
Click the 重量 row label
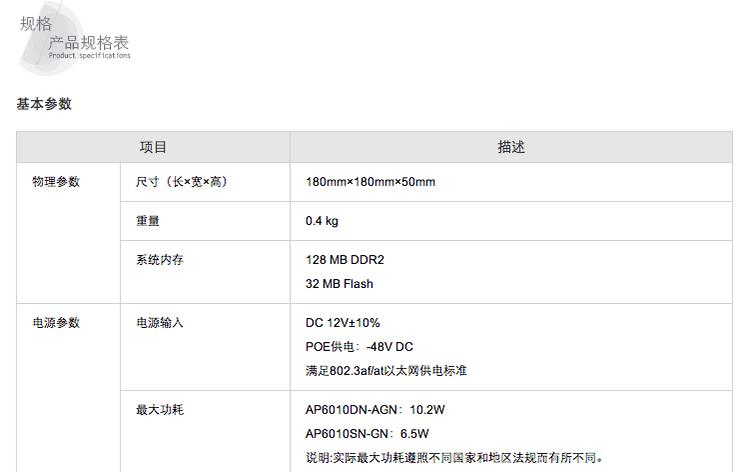coord(148,221)
